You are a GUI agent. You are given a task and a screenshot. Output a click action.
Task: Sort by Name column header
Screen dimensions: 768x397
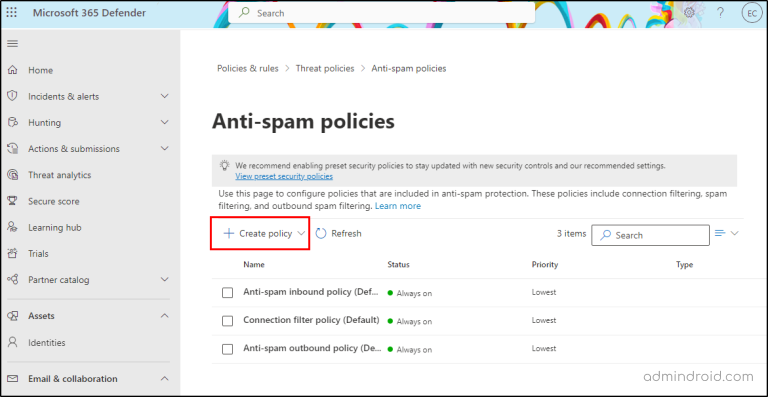click(254, 264)
